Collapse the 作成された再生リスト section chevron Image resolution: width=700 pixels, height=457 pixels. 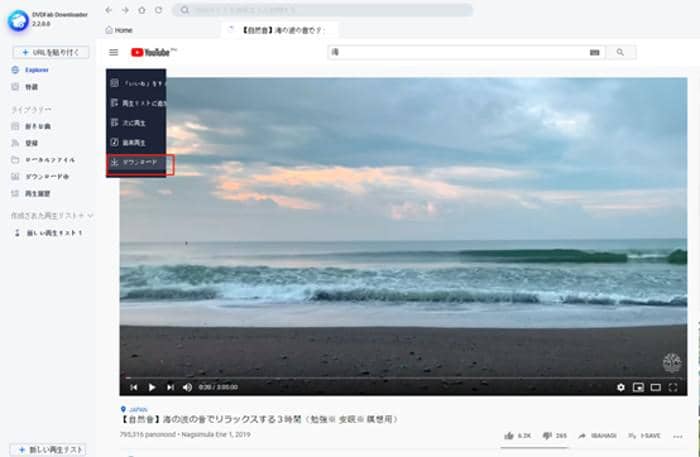point(90,216)
